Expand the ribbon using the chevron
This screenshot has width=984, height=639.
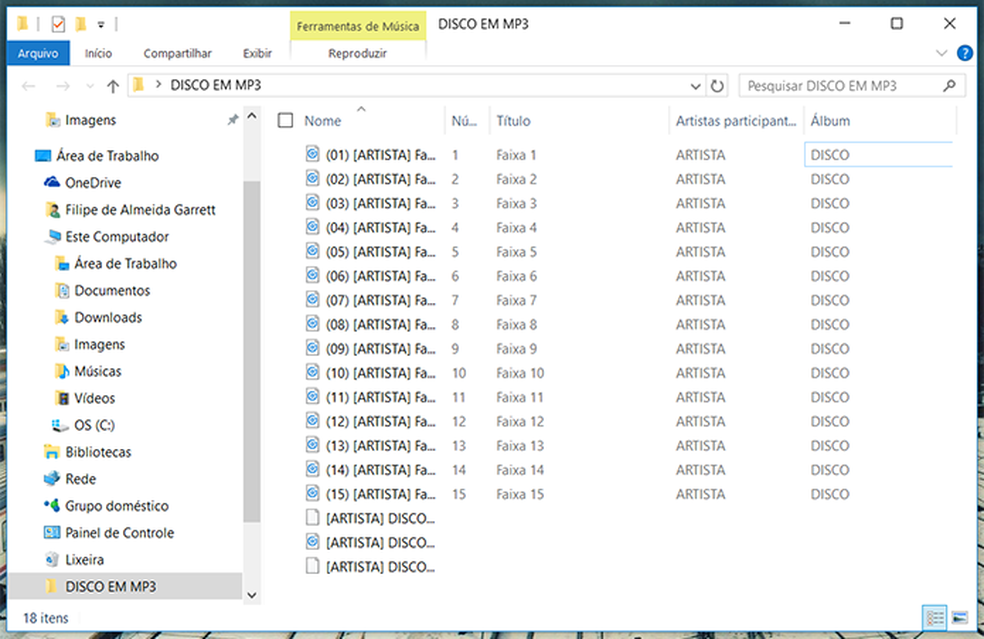coord(941,53)
